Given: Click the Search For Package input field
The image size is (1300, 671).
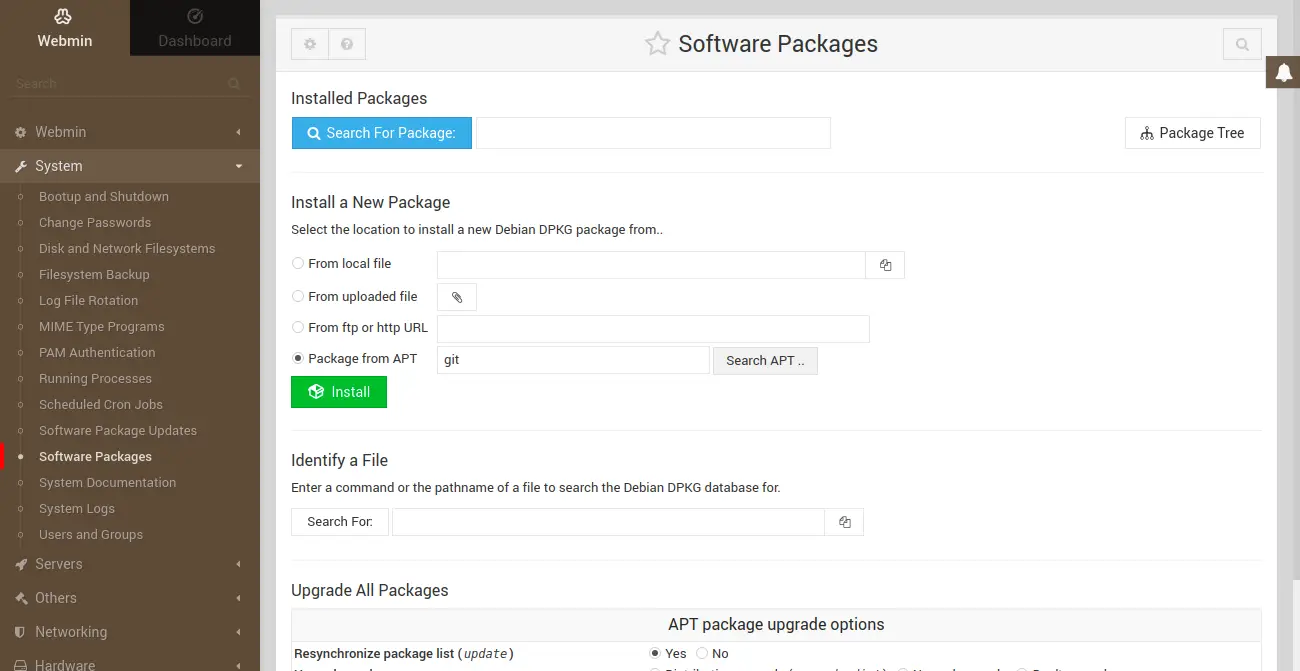Looking at the screenshot, I should (x=653, y=133).
